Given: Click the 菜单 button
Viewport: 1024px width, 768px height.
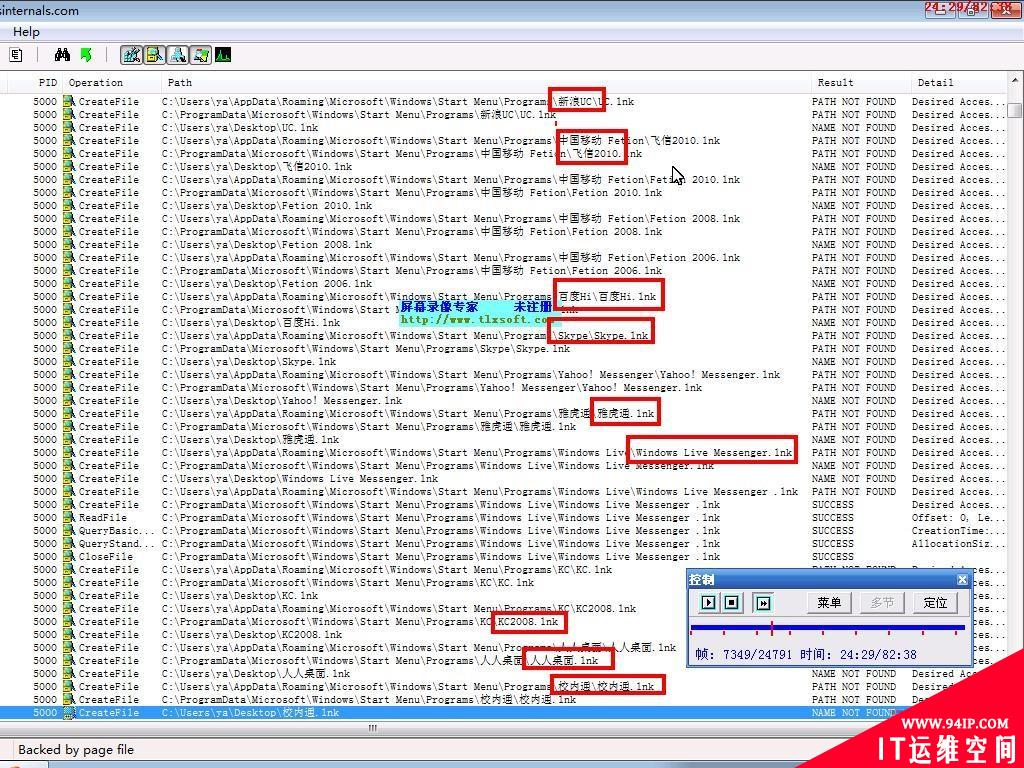Looking at the screenshot, I should pyautogui.click(x=829, y=602).
